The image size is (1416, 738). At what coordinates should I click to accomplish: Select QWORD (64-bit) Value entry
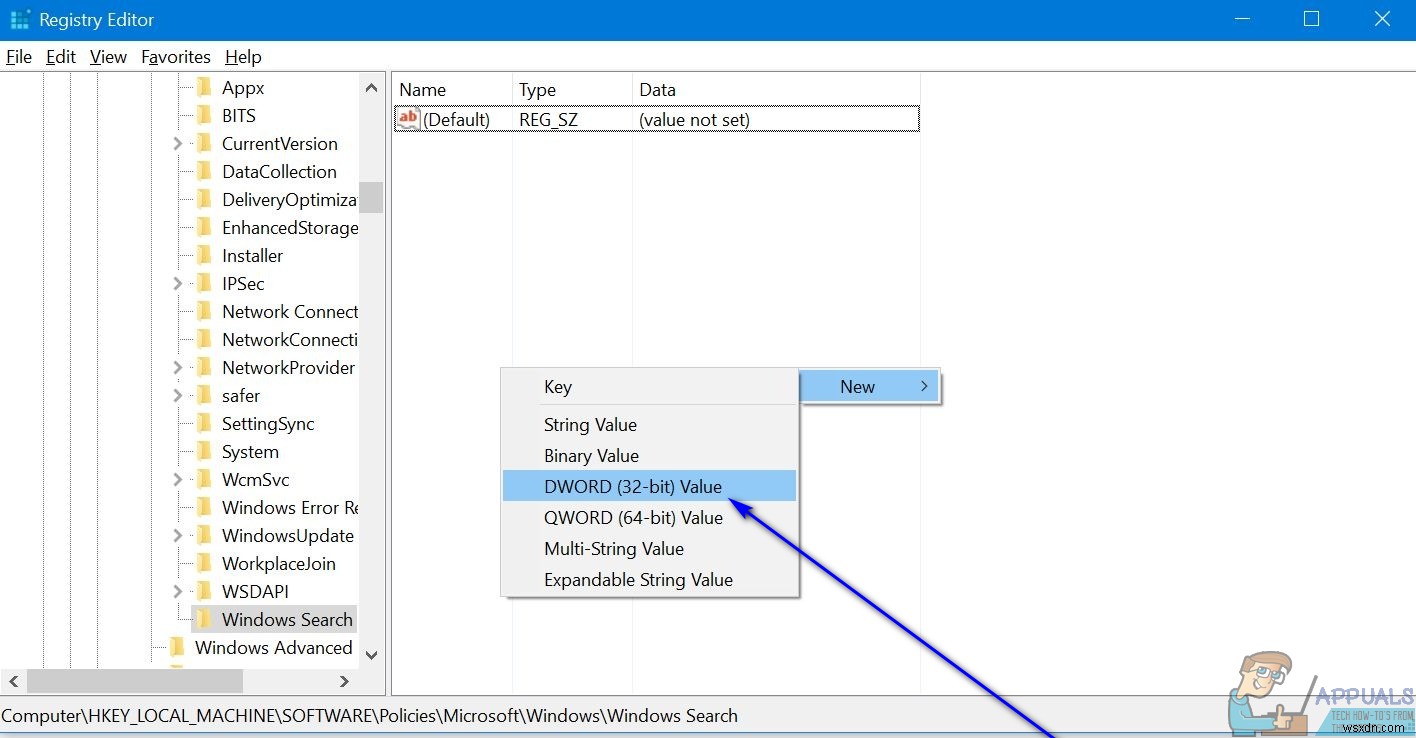(631, 517)
